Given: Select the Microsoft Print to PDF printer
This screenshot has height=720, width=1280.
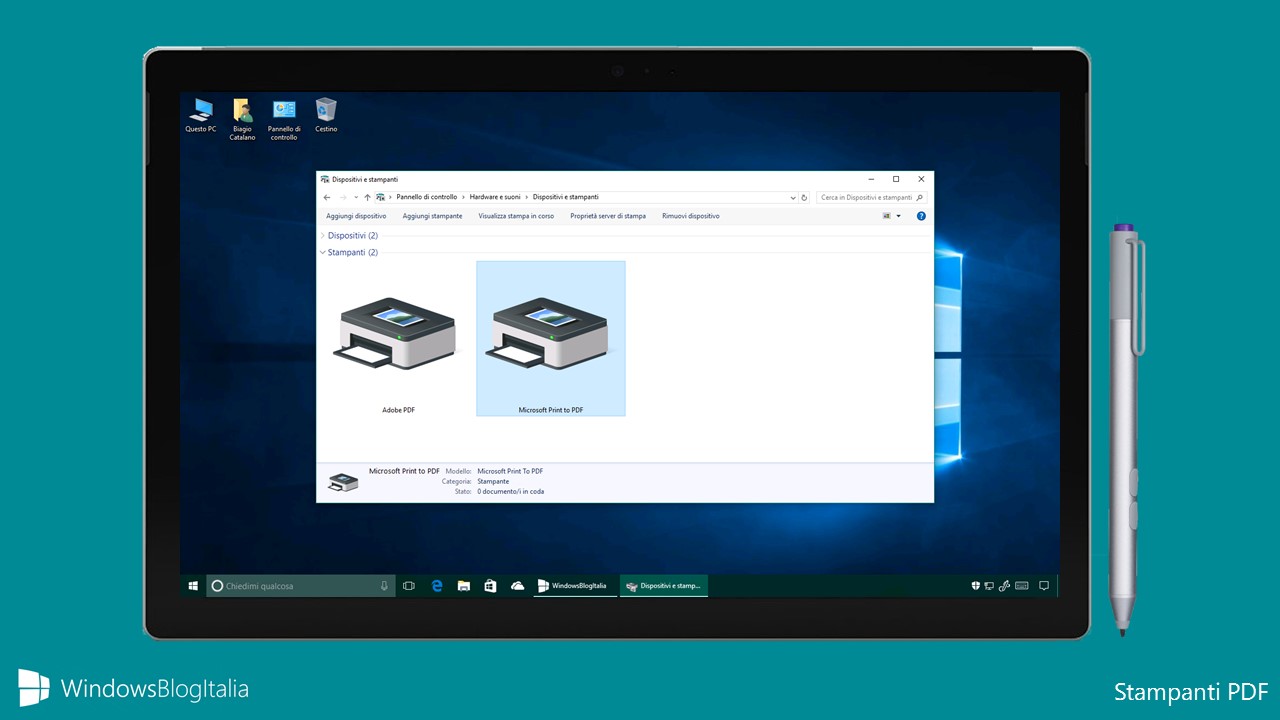Looking at the screenshot, I should point(551,339).
